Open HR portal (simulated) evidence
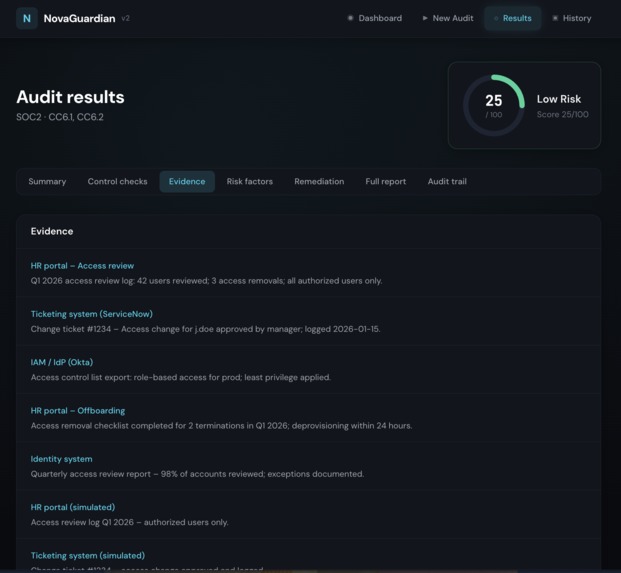The height and width of the screenshot is (573, 621). pos(72,507)
